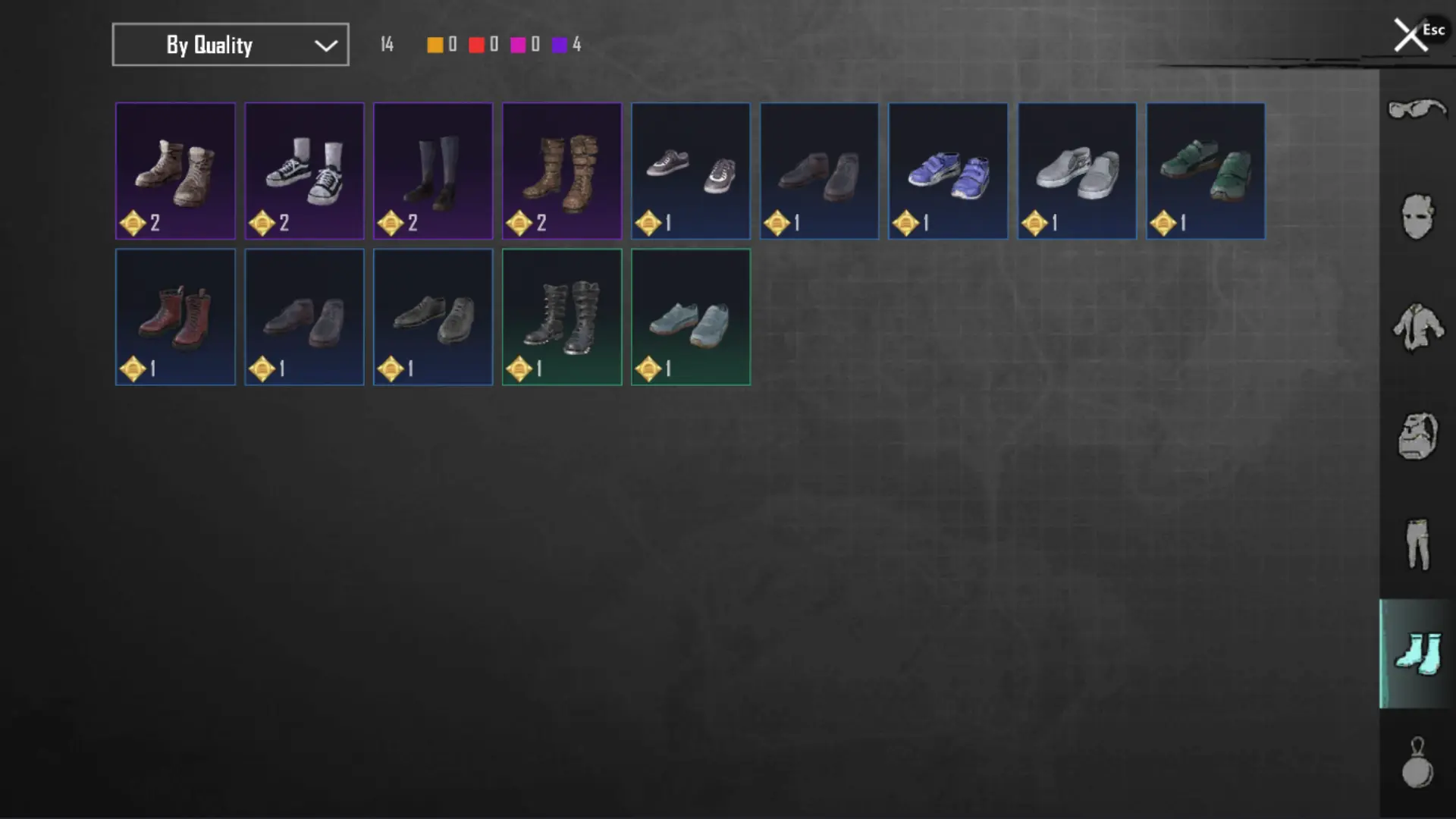Viewport: 1456px width, 819px height.
Task: Select the red lace-up boots
Action: 175,317
